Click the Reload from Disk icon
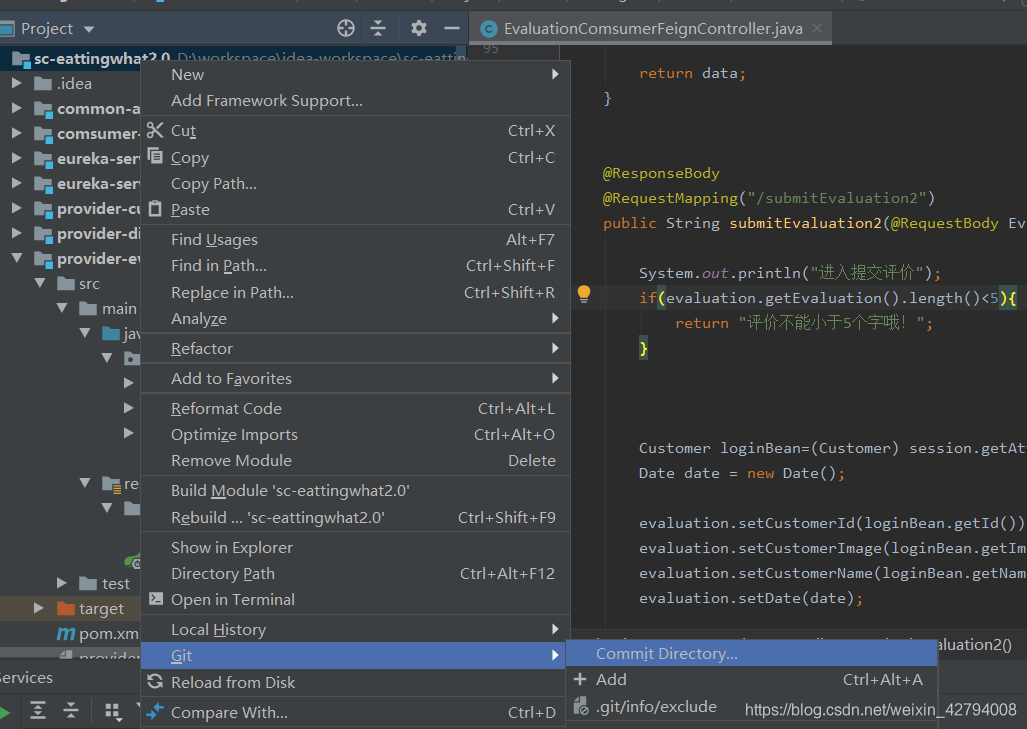Screen dimensions: 1027x729 click(155, 682)
